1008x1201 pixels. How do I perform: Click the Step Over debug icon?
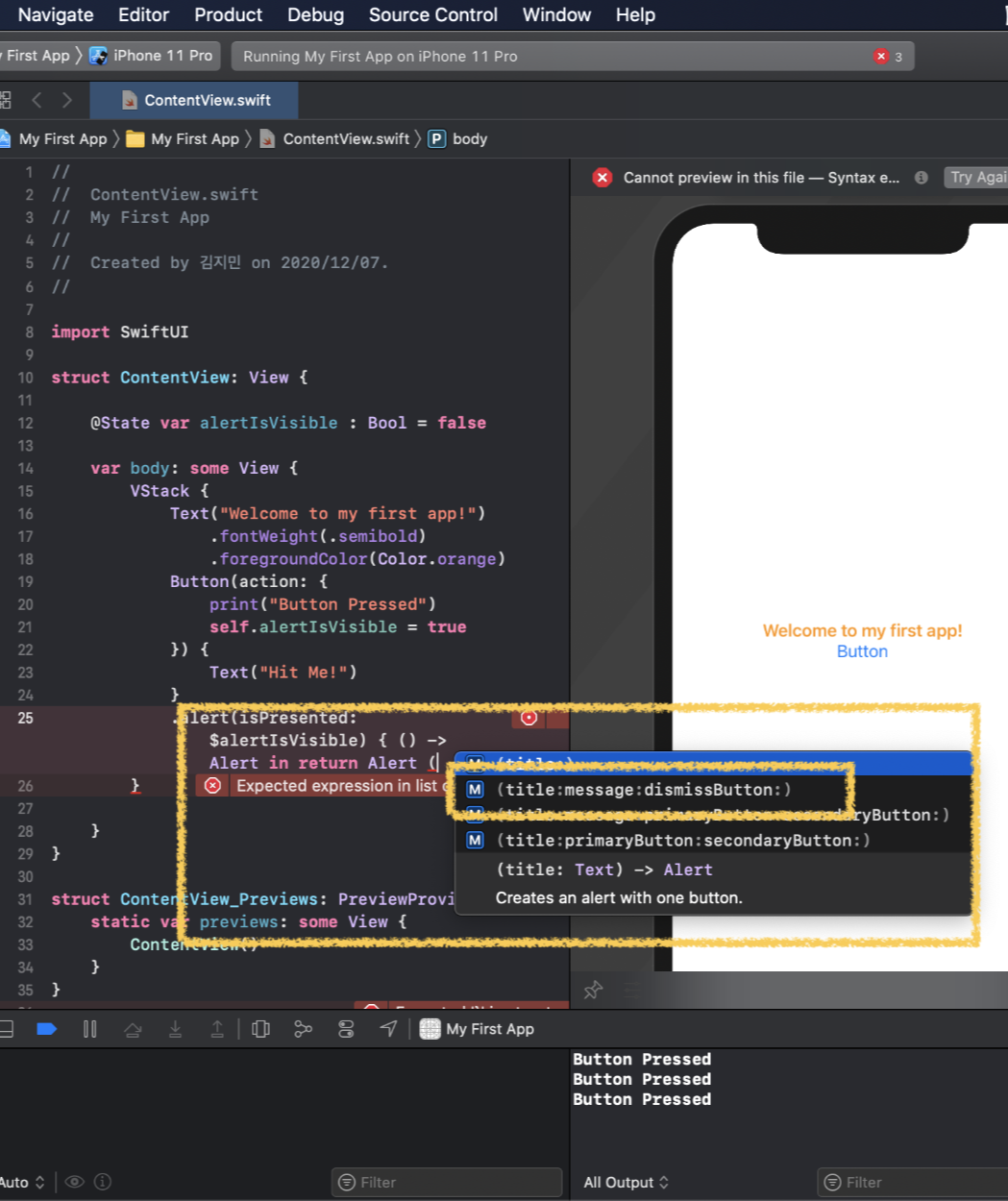point(133,1029)
